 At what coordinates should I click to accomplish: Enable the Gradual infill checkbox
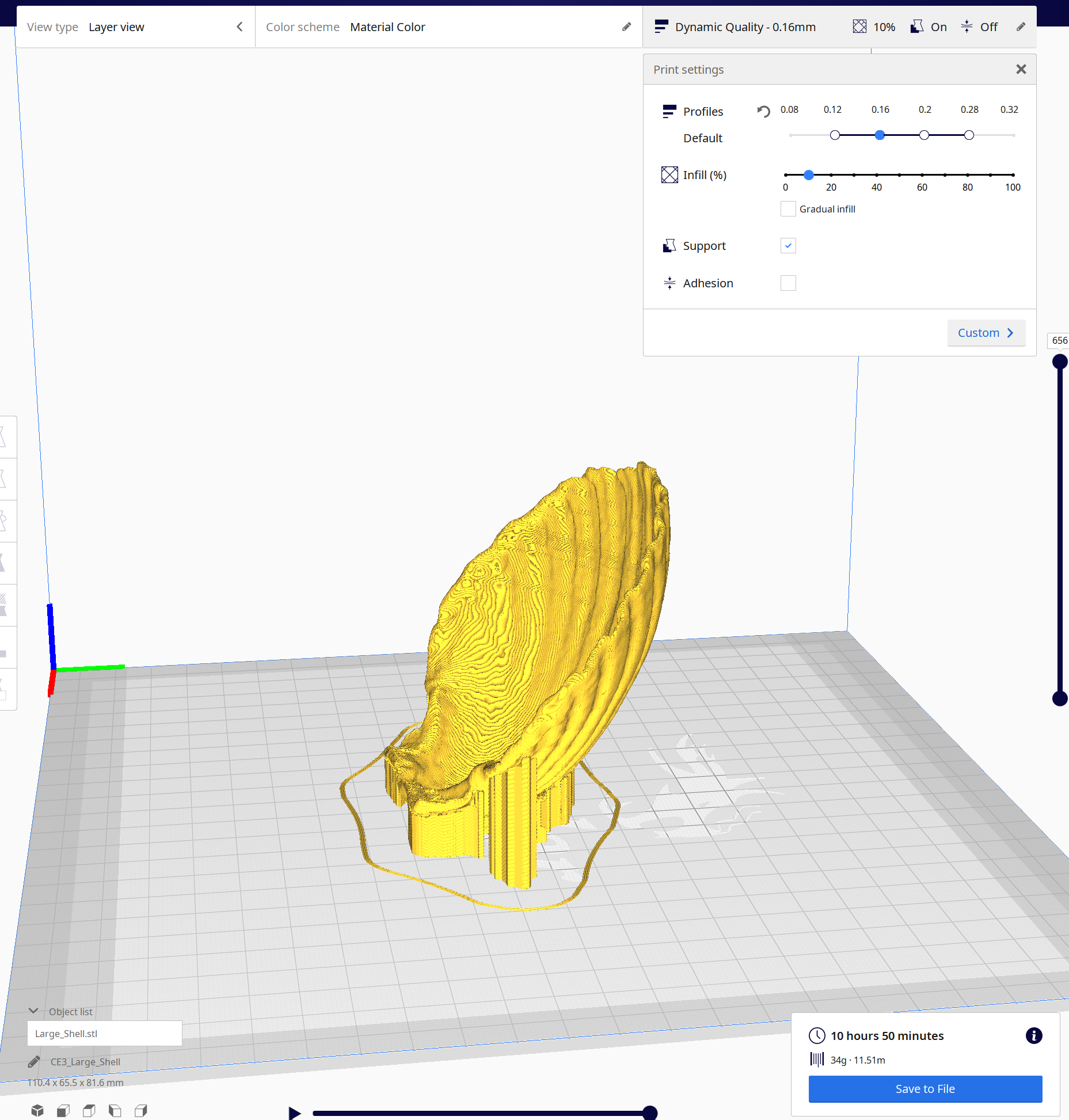tap(788, 208)
